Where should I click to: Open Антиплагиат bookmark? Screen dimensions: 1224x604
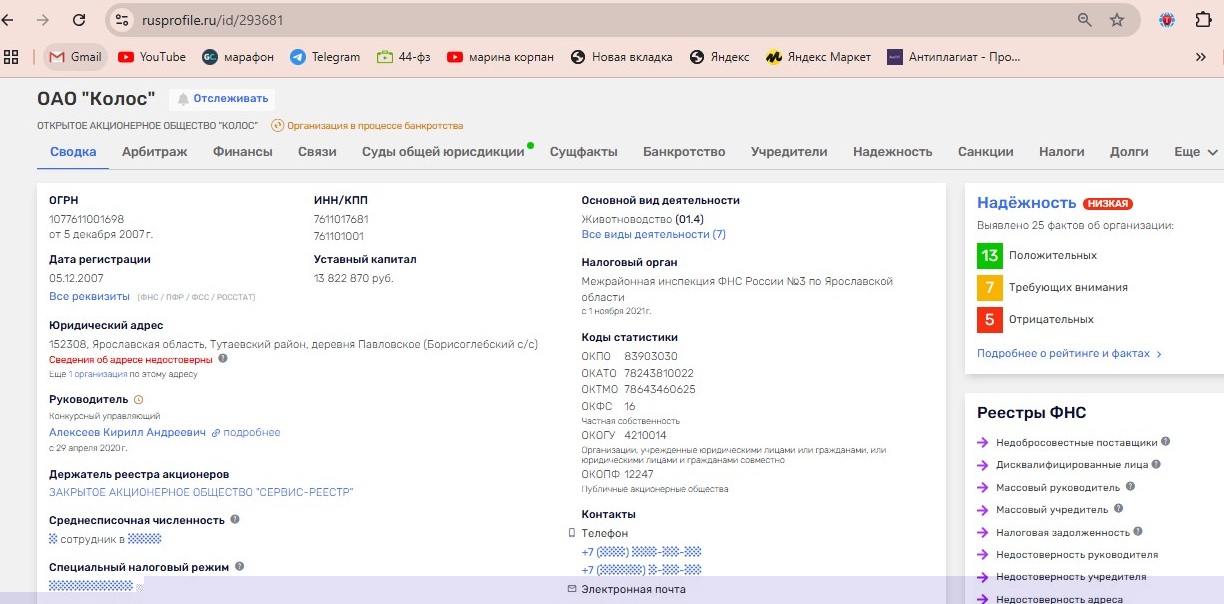[954, 57]
